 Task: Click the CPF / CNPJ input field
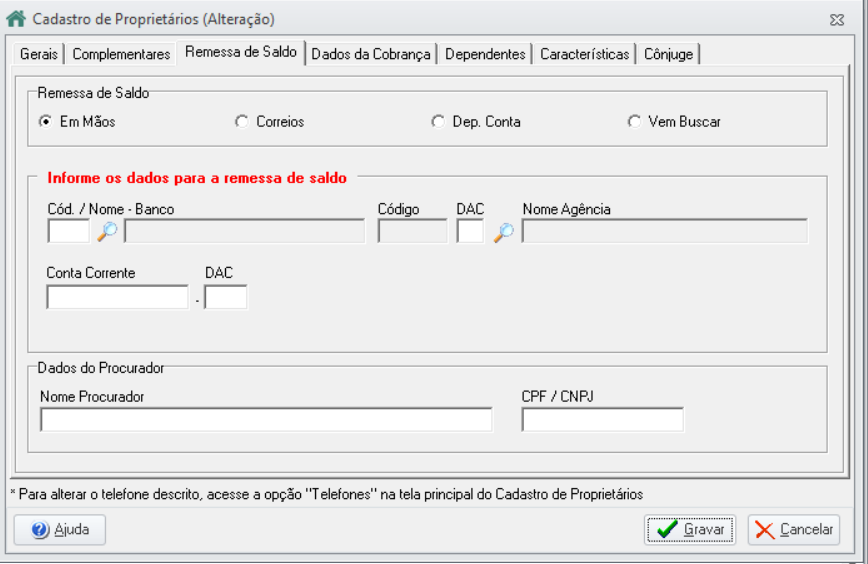602,420
